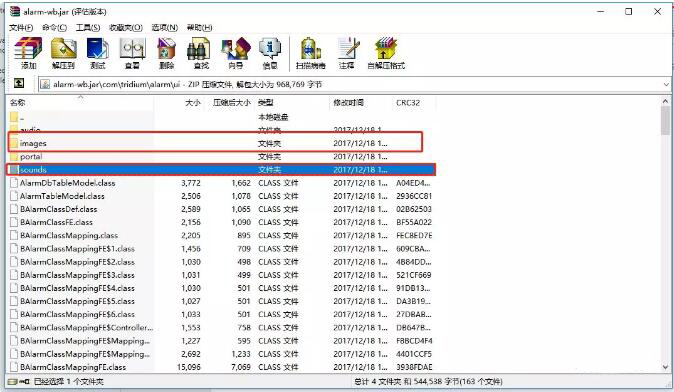Select BAlarmClassDef.class file
The width and height of the screenshot is (674, 392).
coord(221,209)
